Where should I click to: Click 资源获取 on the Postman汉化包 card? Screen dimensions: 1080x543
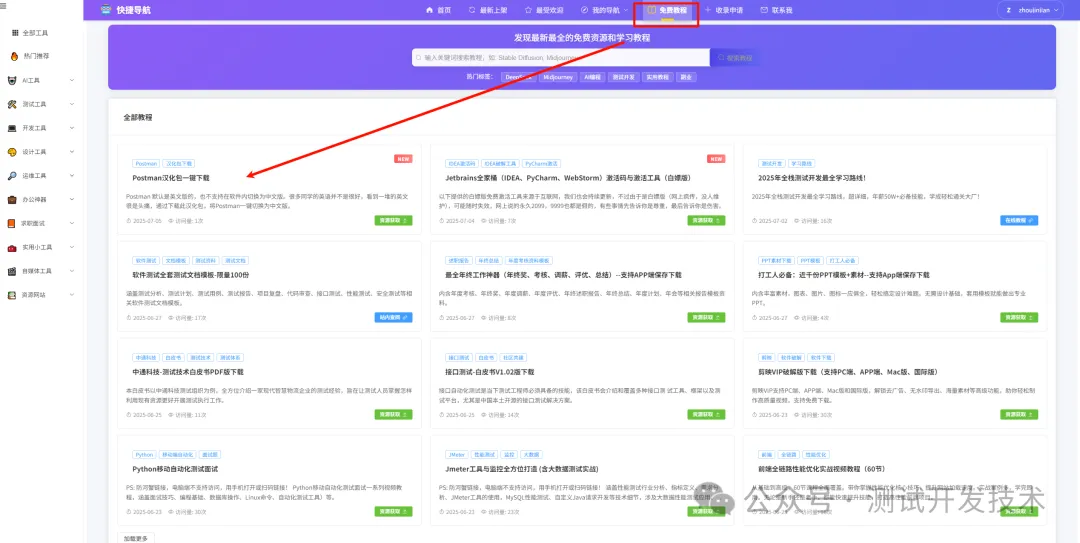pos(393,221)
